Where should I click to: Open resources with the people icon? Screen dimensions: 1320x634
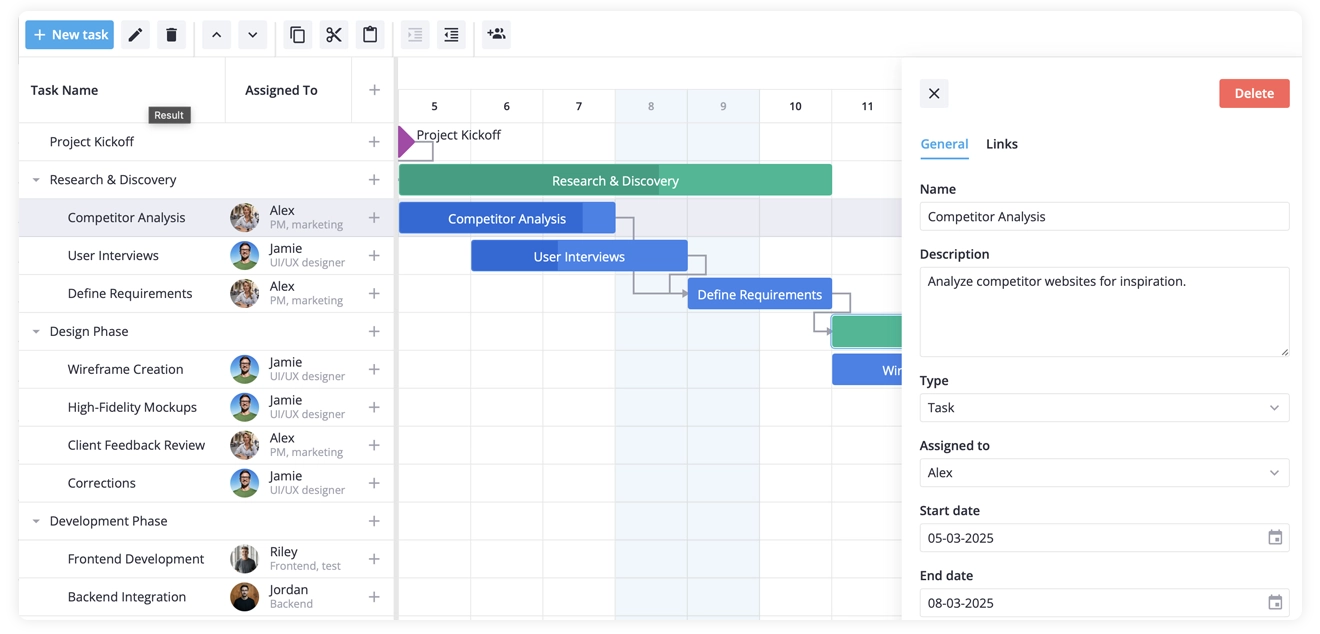(496, 35)
